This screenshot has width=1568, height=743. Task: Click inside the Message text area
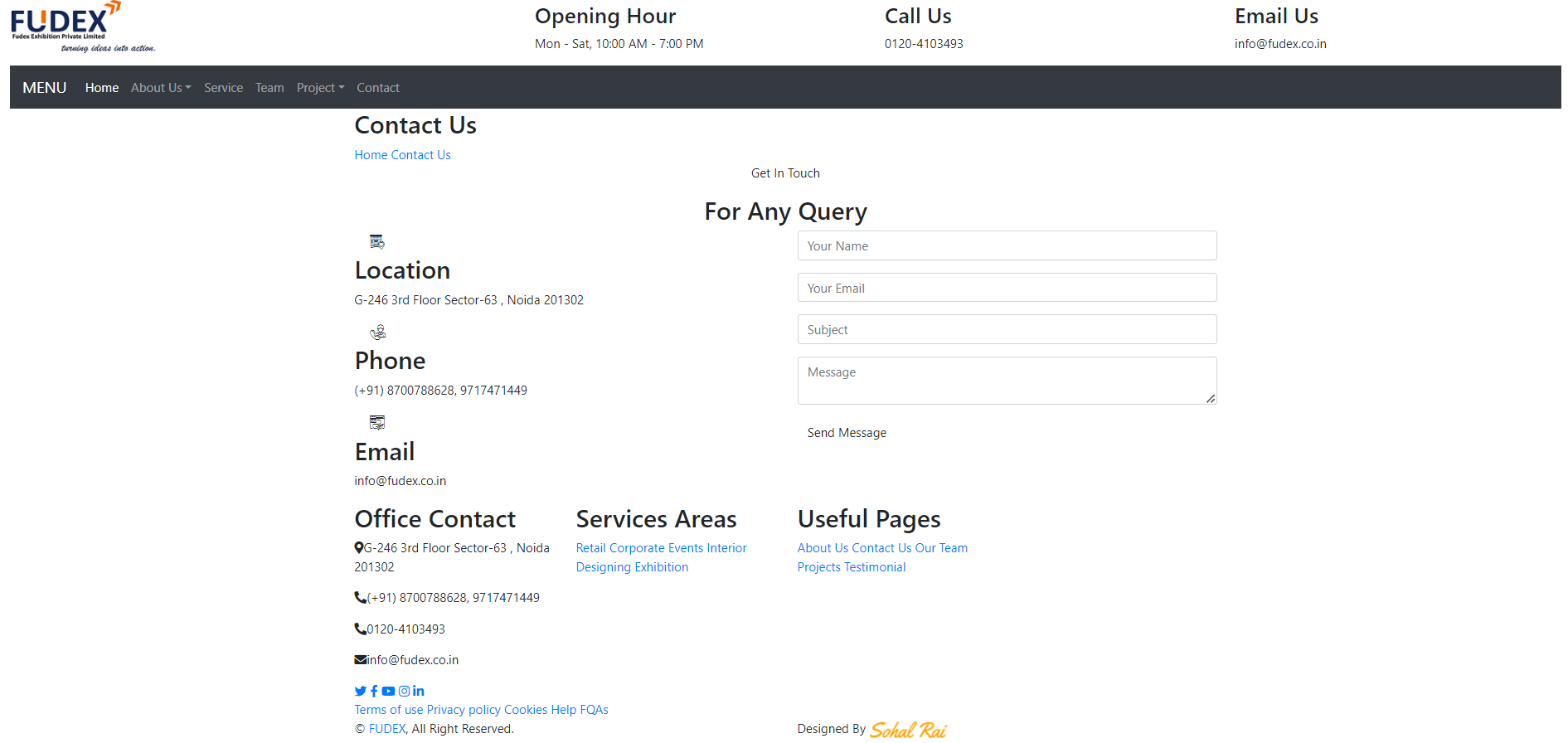tap(1007, 381)
